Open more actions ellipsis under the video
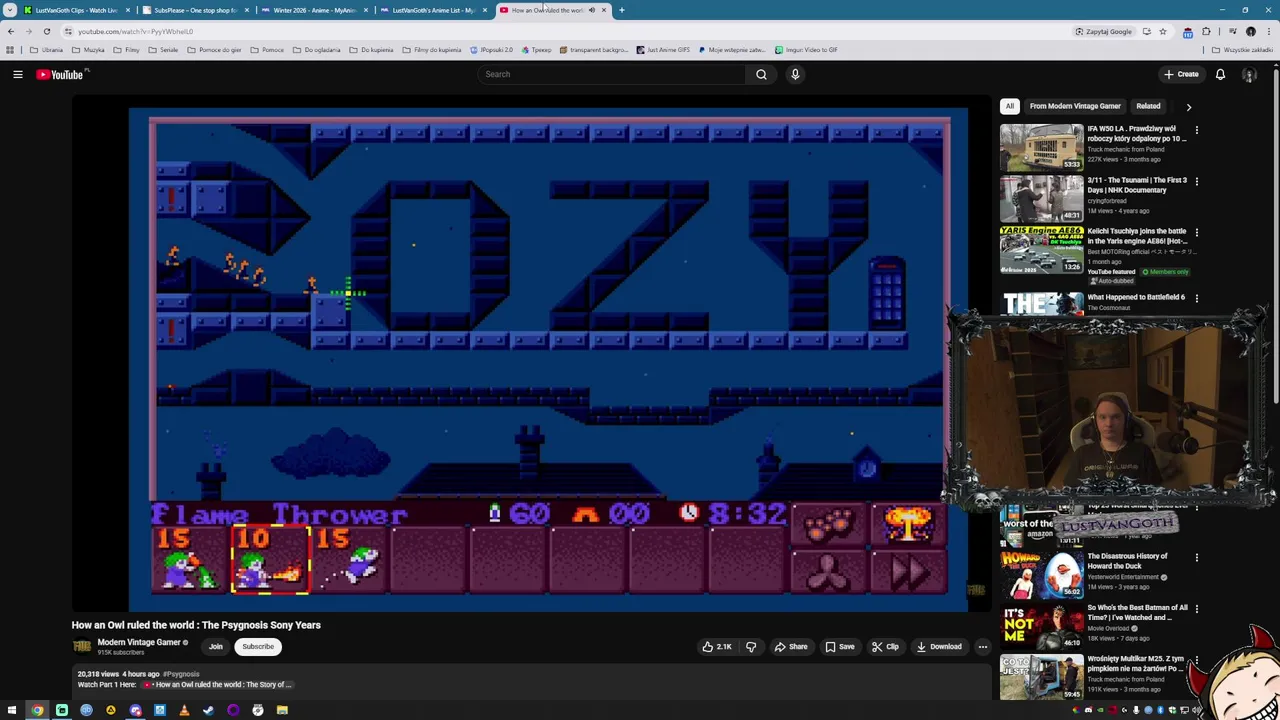The image size is (1280, 720). [982, 646]
